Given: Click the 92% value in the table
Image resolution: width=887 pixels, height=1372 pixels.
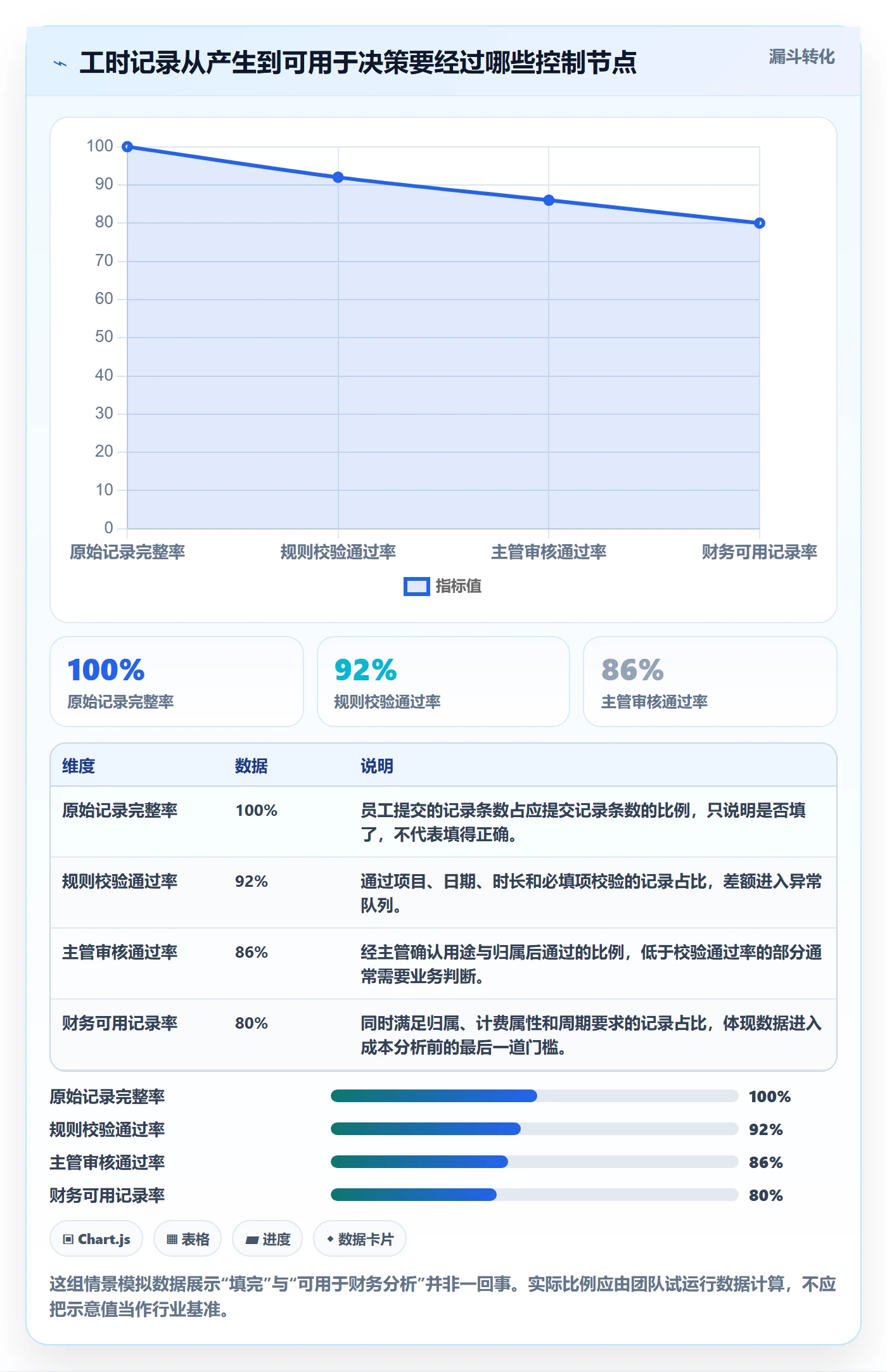Looking at the screenshot, I should point(252,881).
